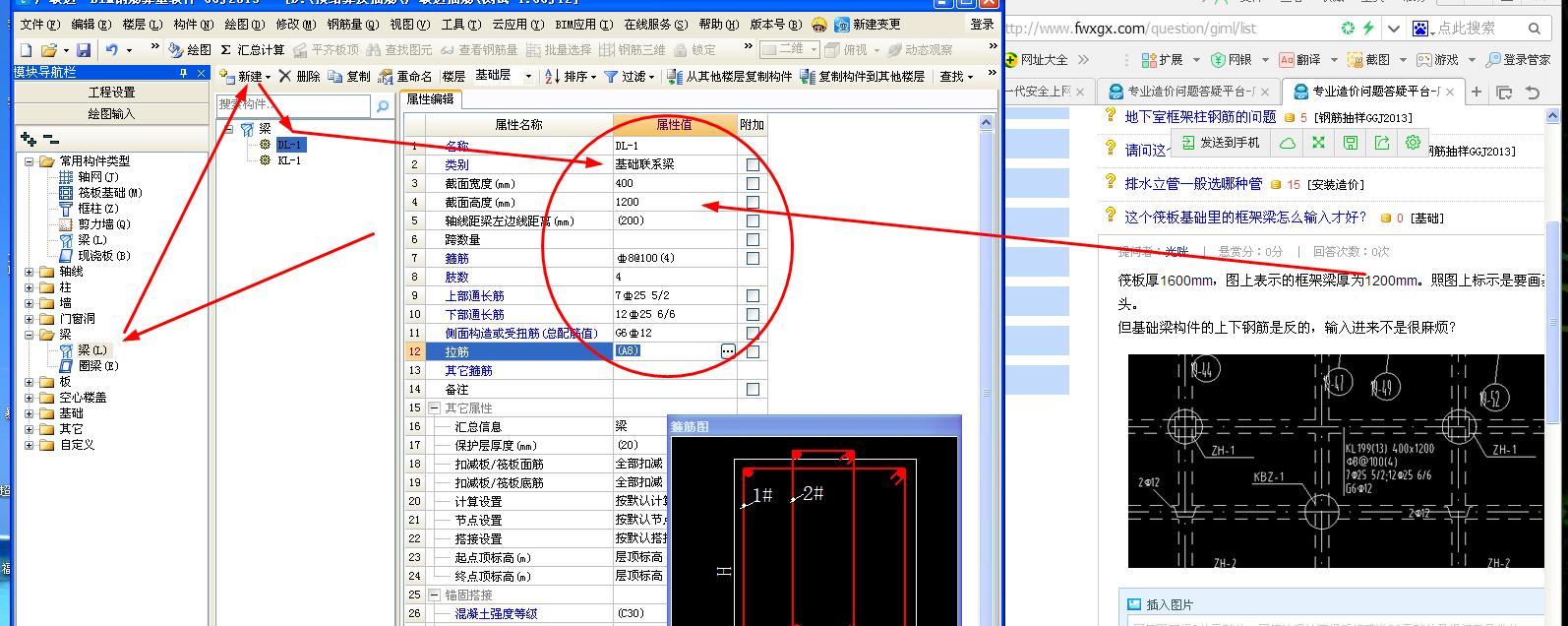Collapse 常用构件类型 tree node
The height and width of the screenshot is (626, 1568).
[x=29, y=160]
